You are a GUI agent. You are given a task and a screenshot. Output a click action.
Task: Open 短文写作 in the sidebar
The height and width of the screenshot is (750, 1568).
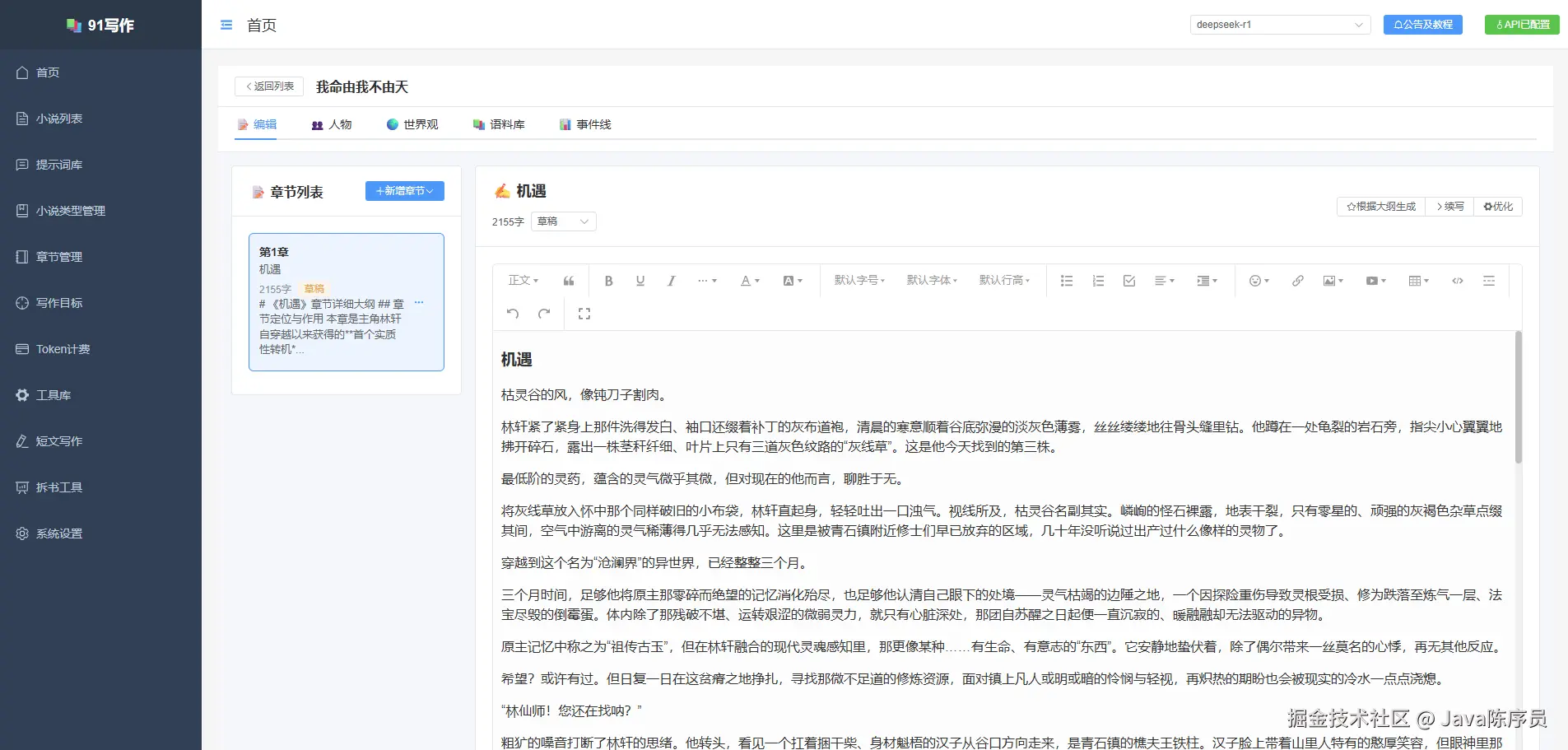coord(100,441)
